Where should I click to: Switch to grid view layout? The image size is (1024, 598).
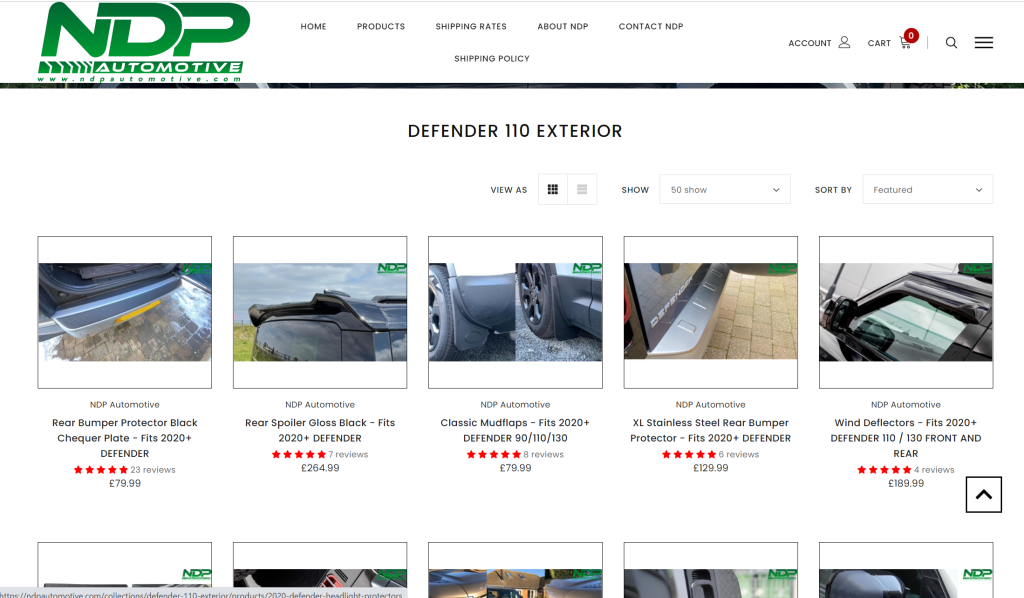552,189
